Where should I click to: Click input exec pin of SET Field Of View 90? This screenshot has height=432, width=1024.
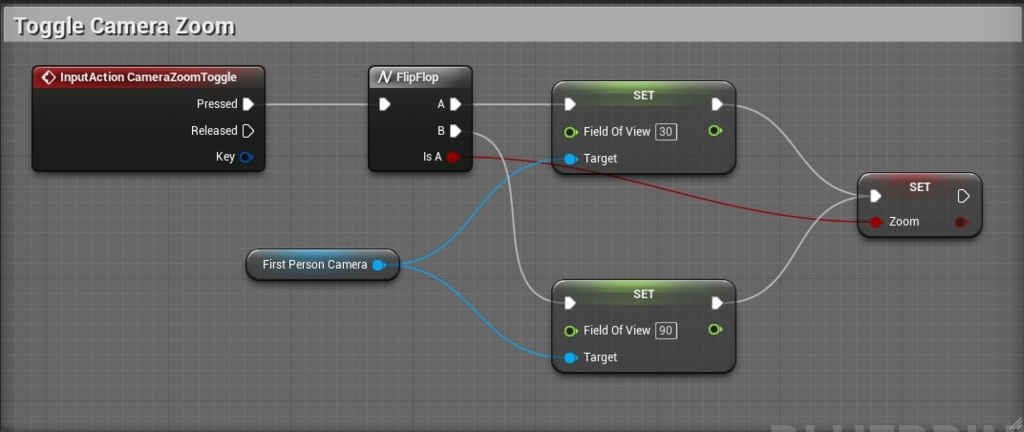570,303
